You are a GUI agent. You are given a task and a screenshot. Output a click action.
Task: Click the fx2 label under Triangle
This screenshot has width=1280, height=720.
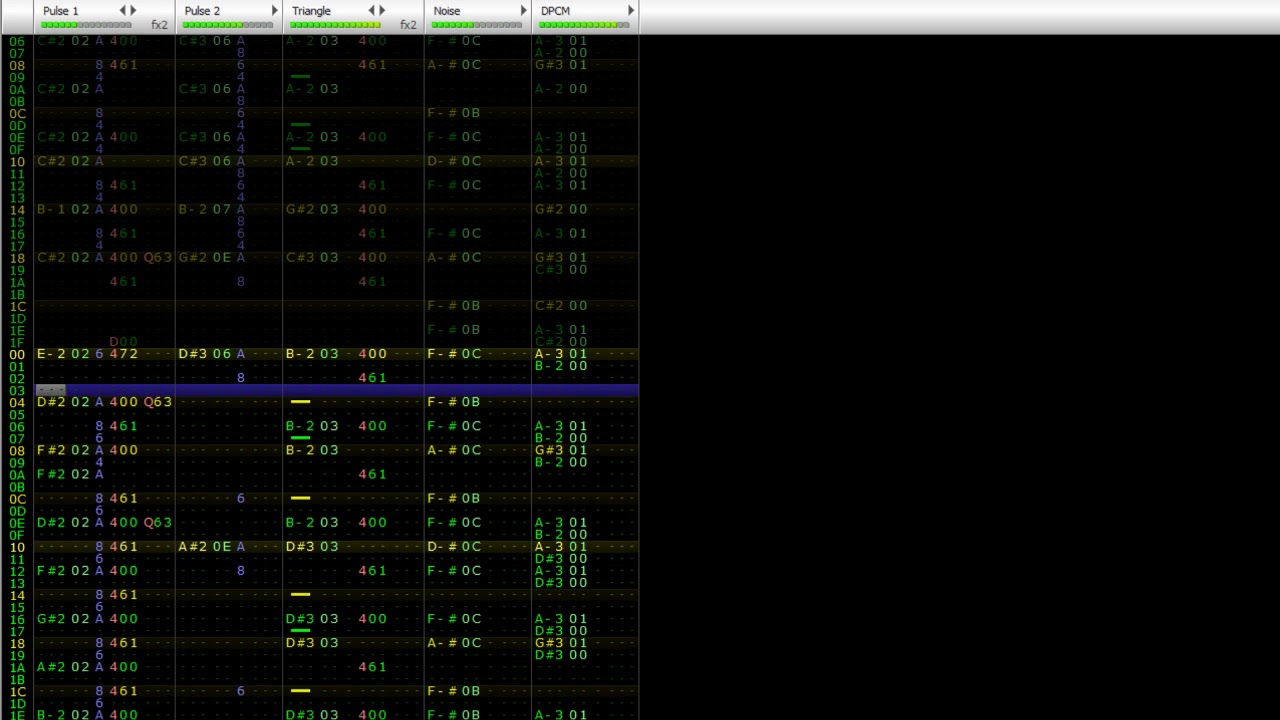tap(407, 25)
